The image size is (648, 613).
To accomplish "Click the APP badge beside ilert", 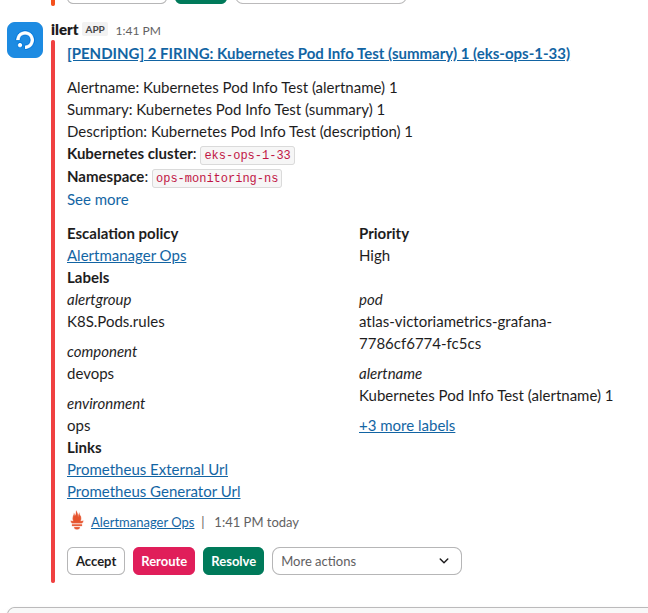I will [x=95, y=30].
